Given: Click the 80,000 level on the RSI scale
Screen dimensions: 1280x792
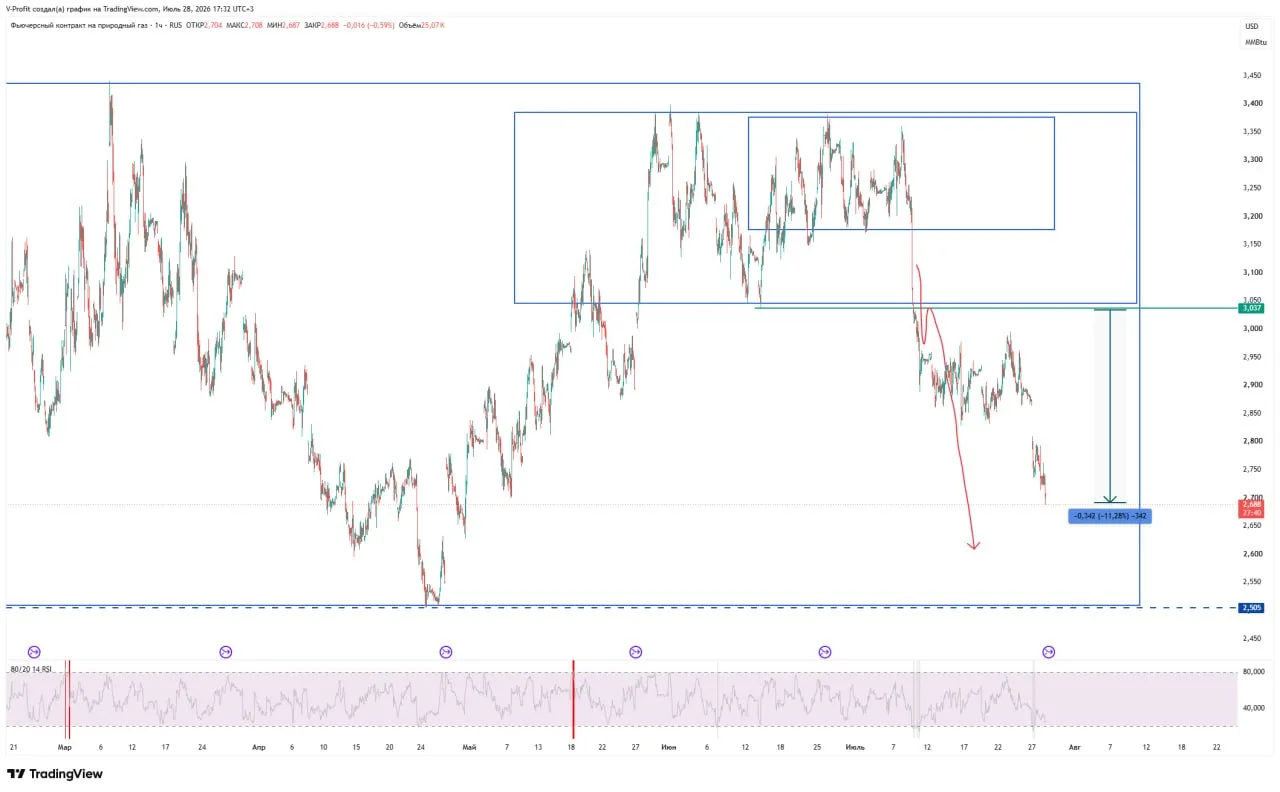Looking at the screenshot, I should [1253, 672].
